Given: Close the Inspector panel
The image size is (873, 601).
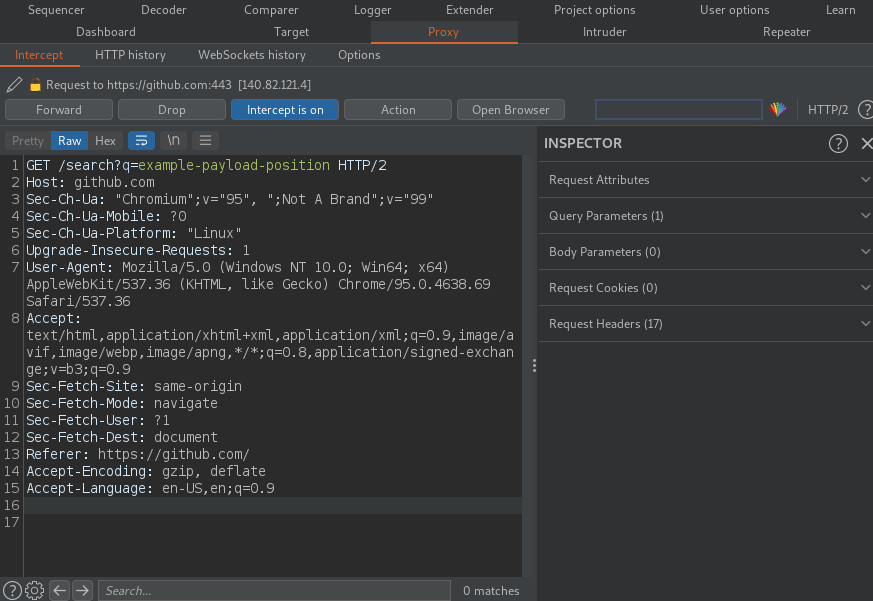Looking at the screenshot, I should tap(866, 143).
